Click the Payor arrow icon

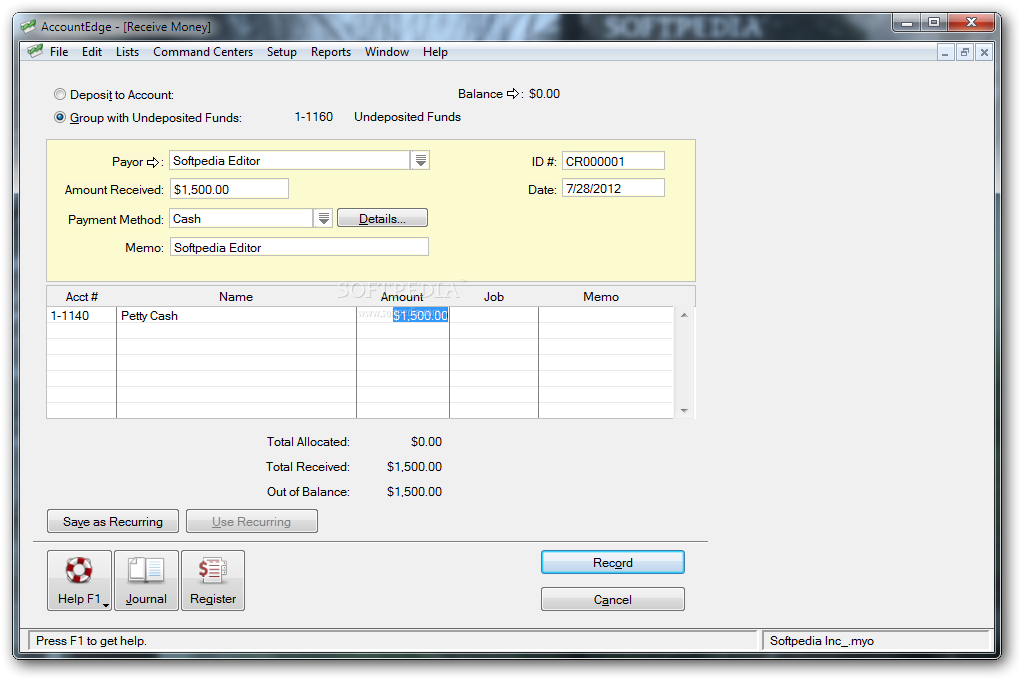coord(153,162)
